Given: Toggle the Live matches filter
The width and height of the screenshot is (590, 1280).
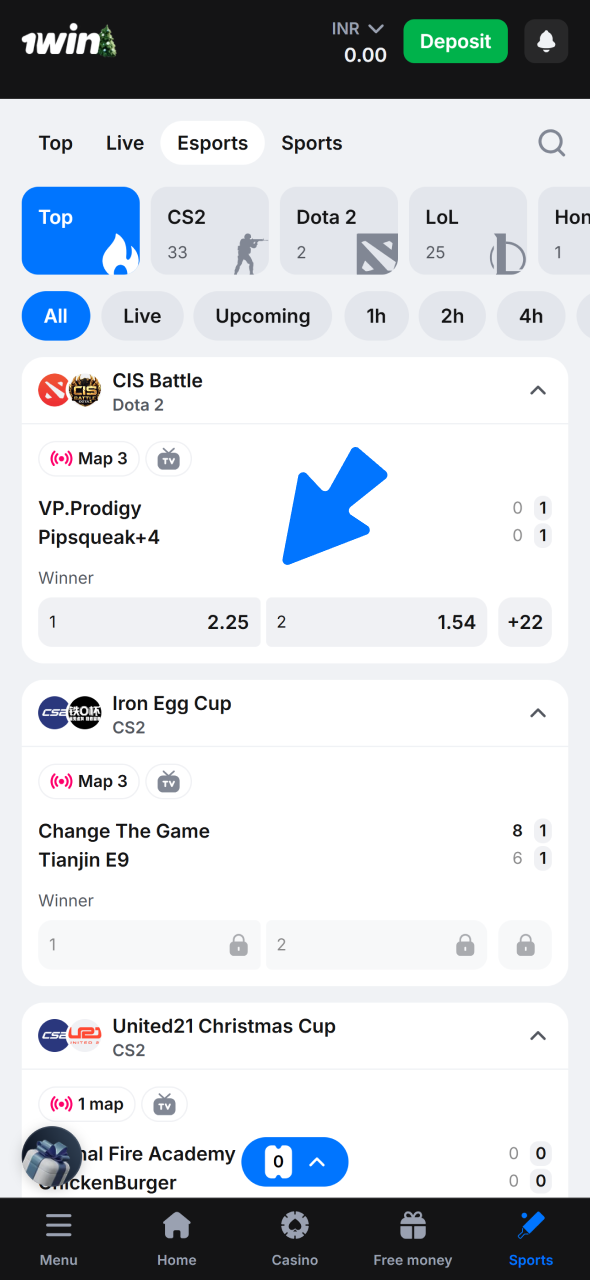Looking at the screenshot, I should point(141,315).
